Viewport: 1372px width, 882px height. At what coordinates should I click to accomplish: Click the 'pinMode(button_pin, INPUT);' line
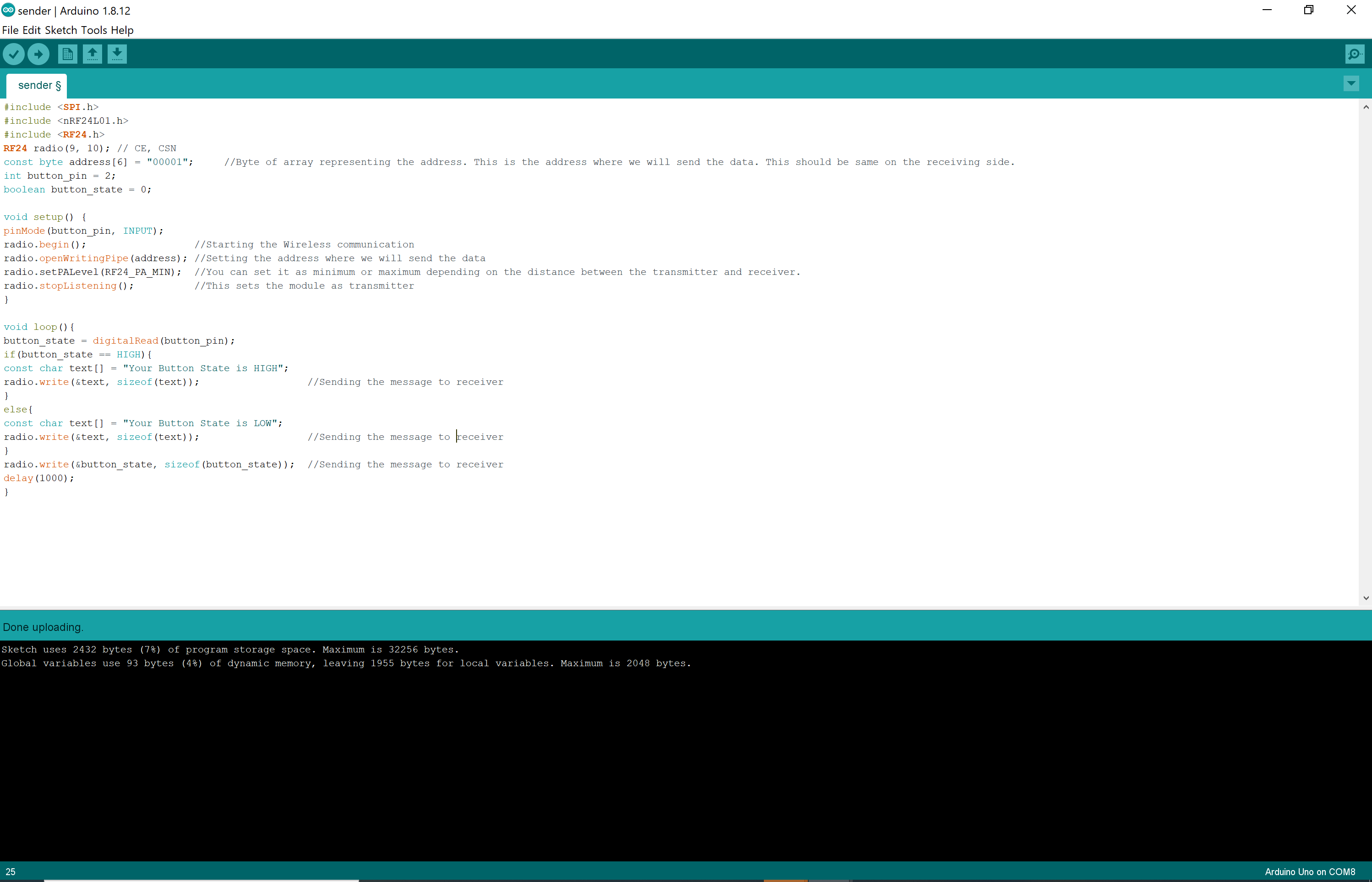pos(83,231)
